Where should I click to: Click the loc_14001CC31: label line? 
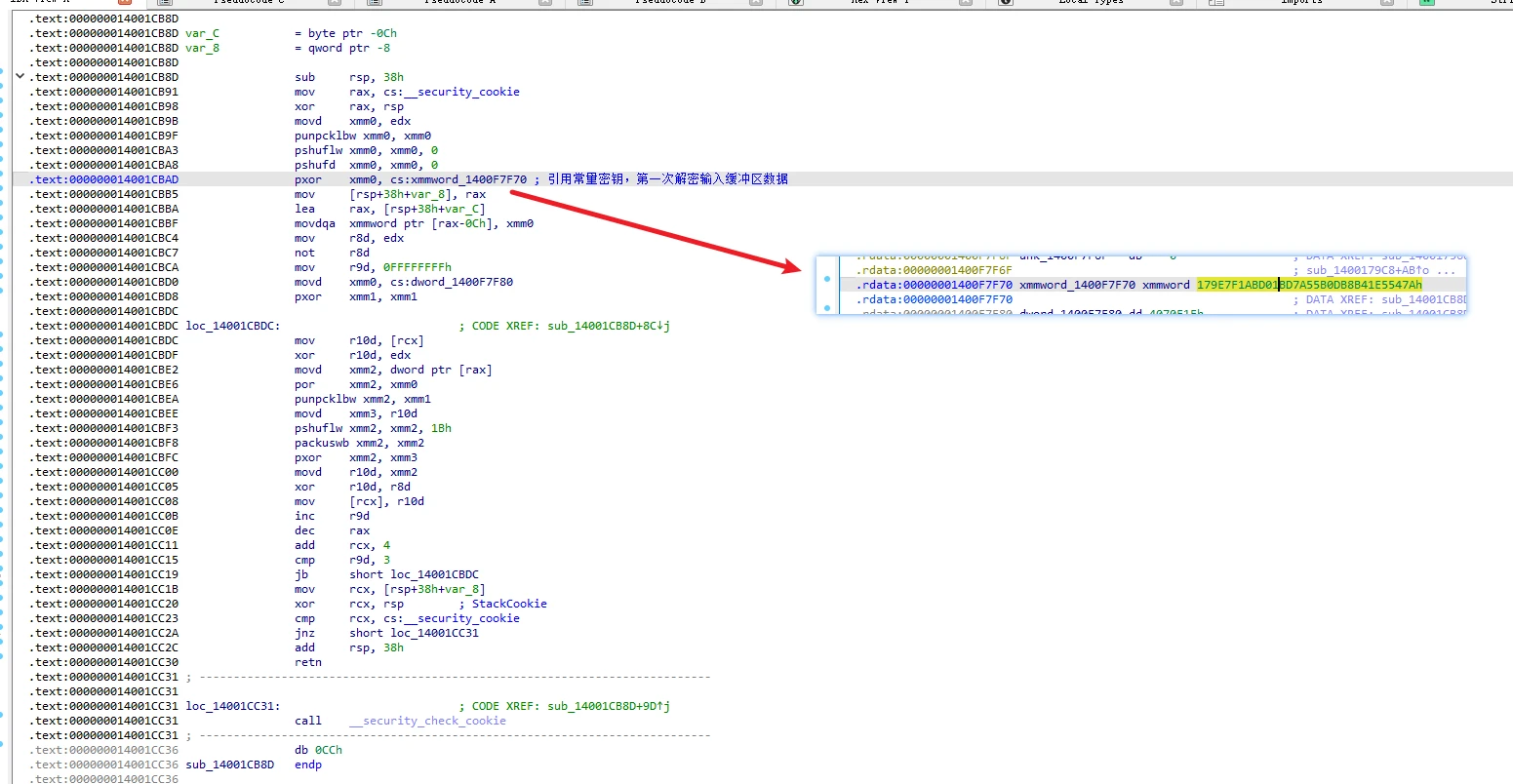[232, 706]
